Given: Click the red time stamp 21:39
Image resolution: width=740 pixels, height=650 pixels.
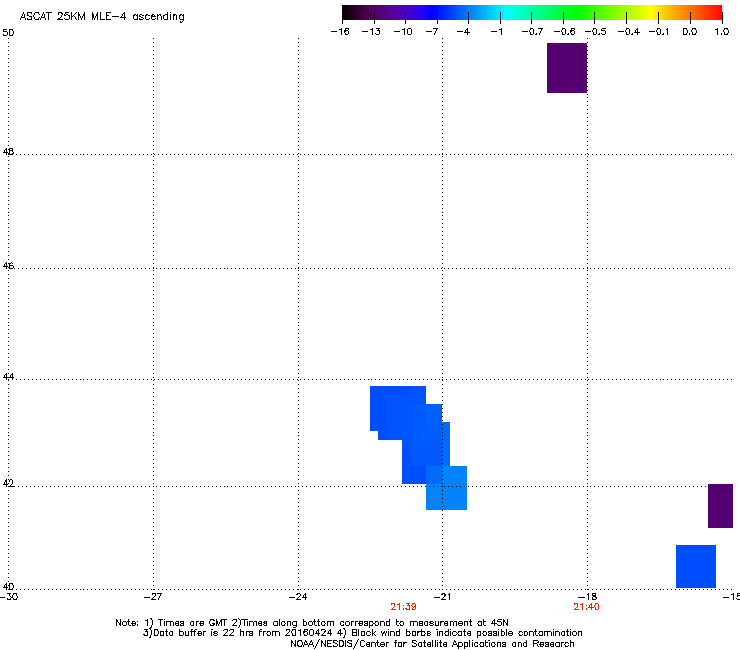Looking at the screenshot, I should [404, 607].
